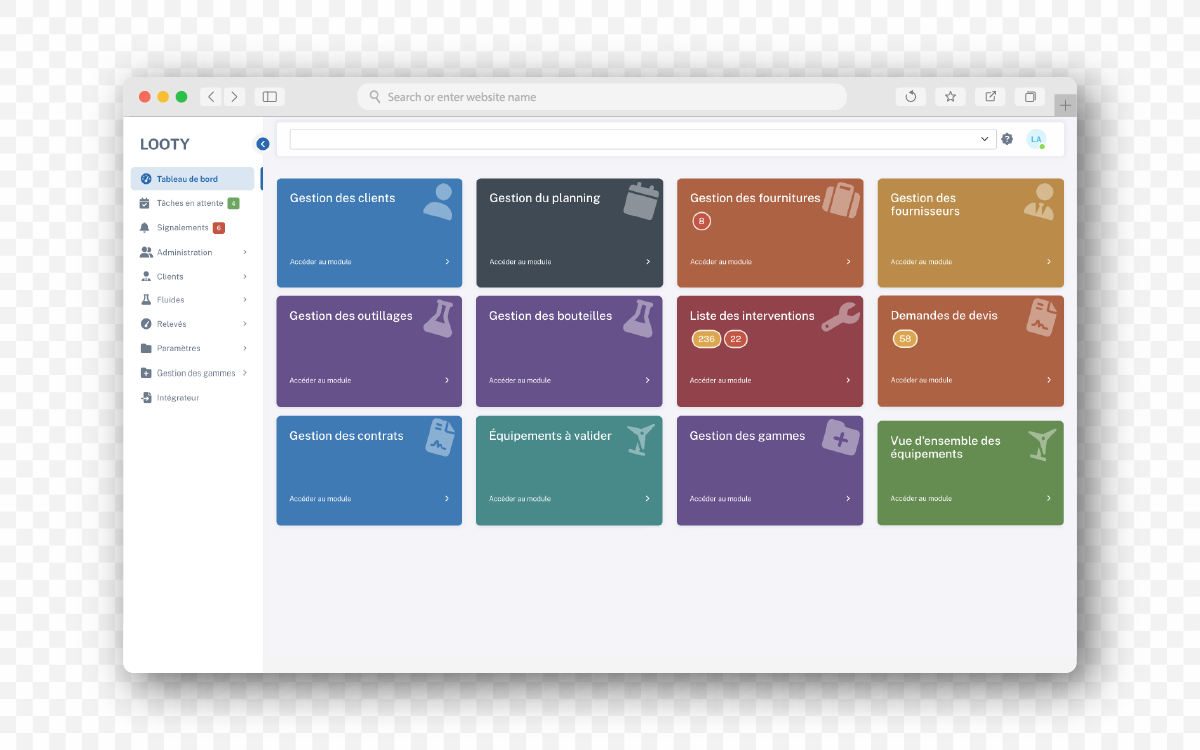Expand the Clients submenu chevron

pos(245,276)
